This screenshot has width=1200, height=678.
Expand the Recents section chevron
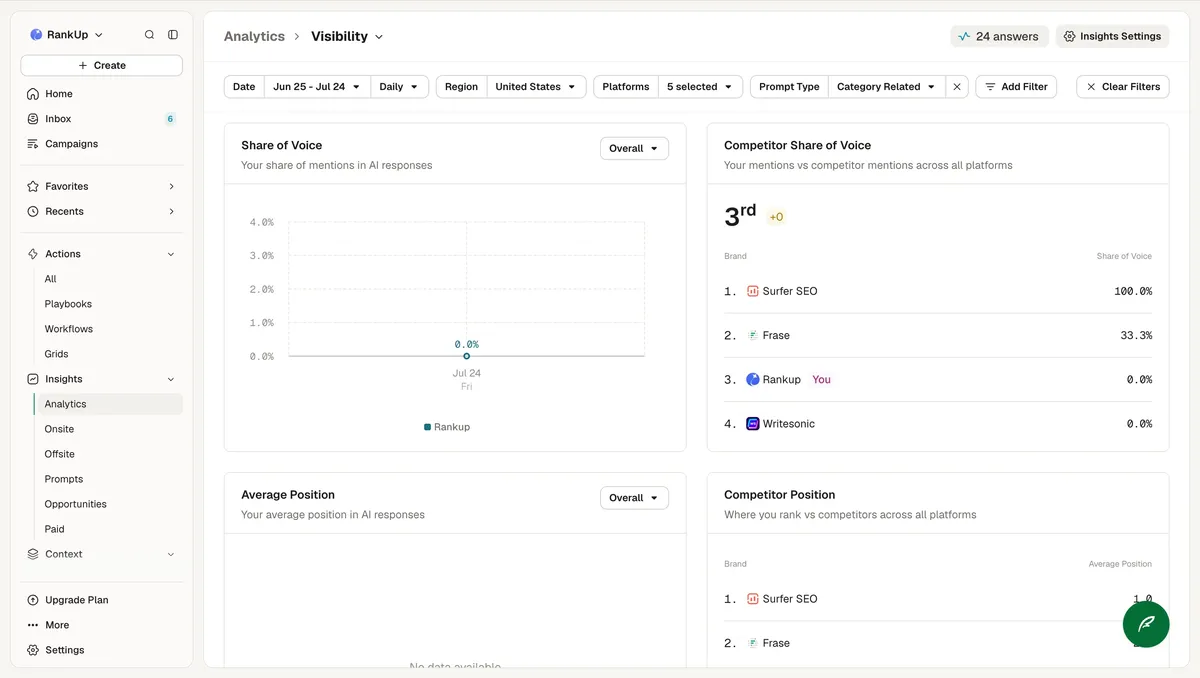coord(171,212)
